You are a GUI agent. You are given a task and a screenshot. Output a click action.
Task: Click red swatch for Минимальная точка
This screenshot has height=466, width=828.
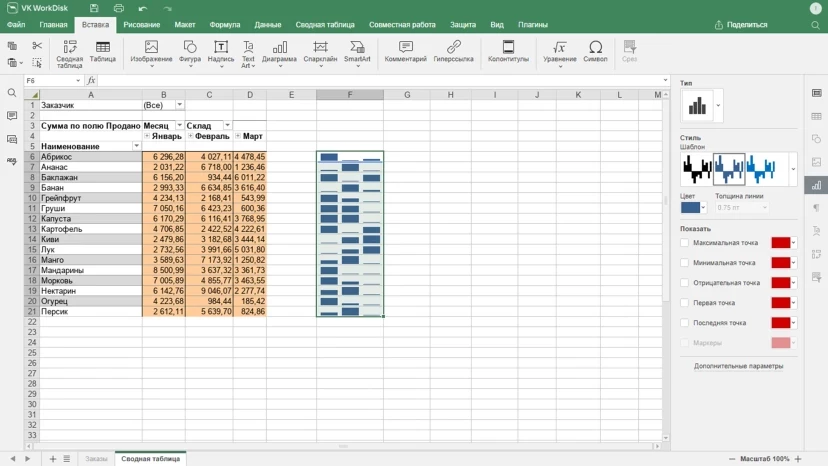(x=780, y=263)
